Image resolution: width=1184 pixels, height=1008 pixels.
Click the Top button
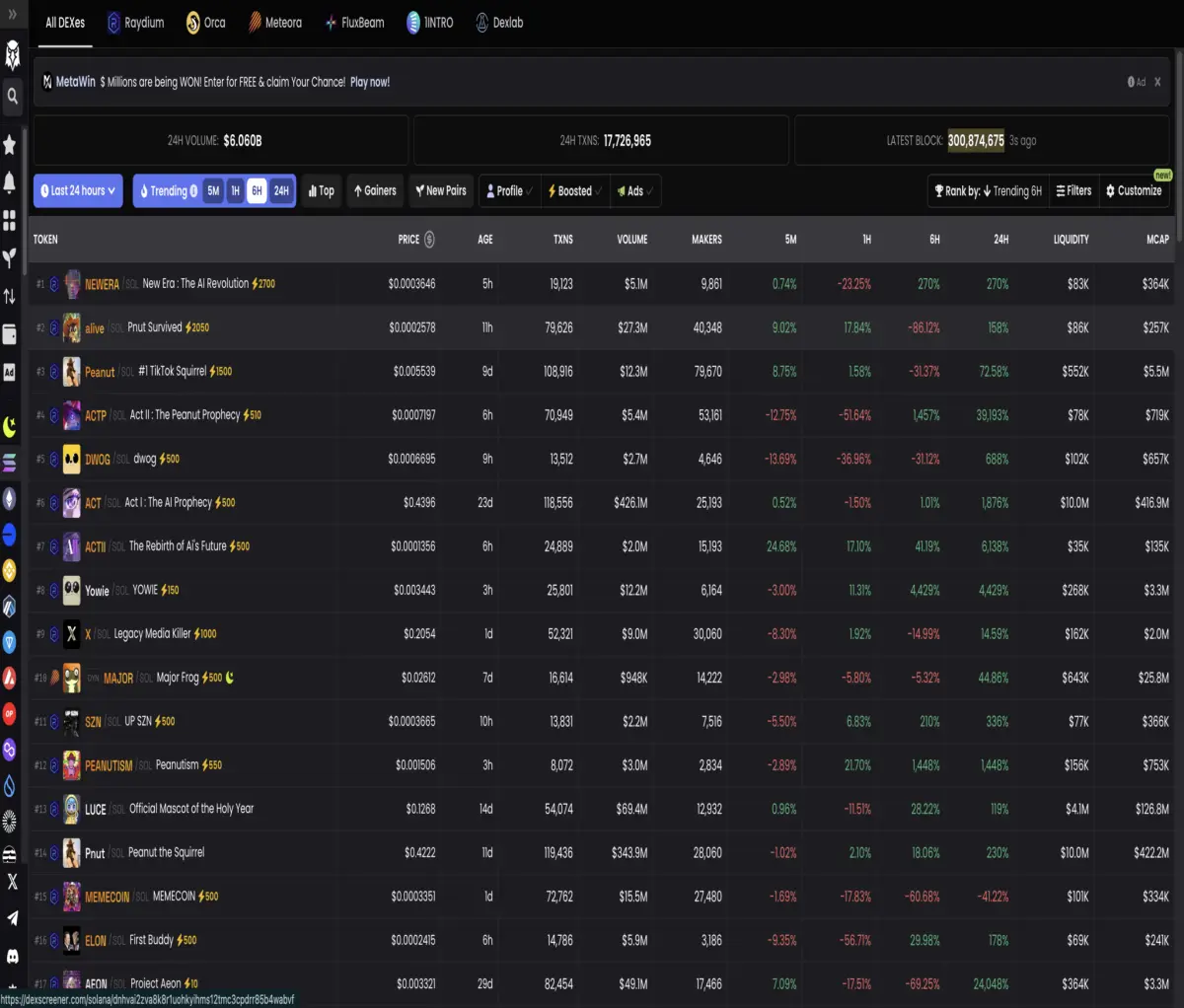(321, 191)
